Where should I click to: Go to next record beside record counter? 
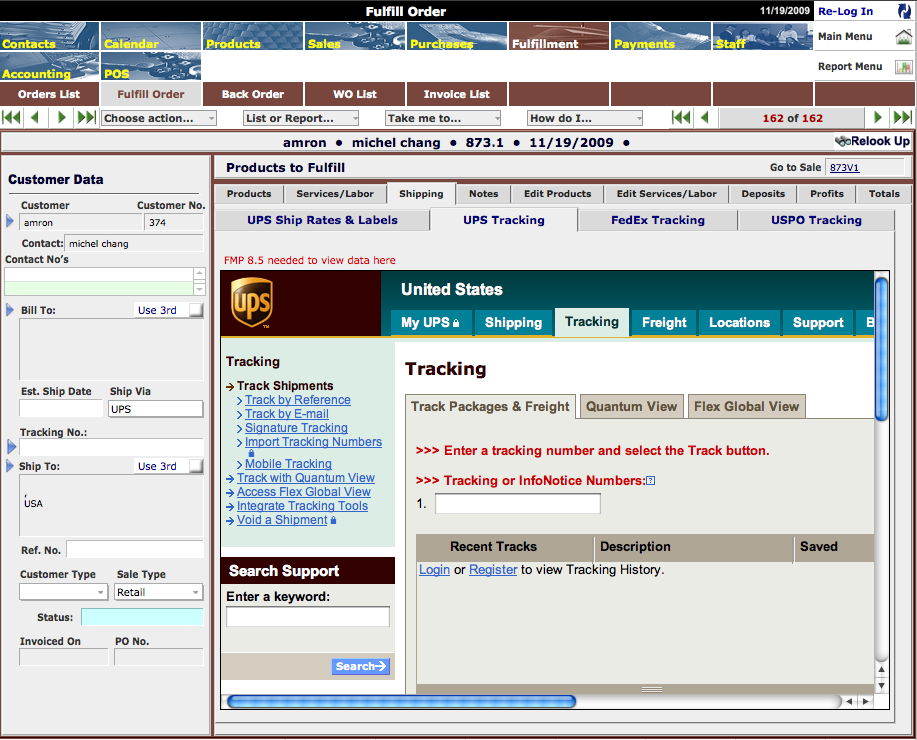point(877,118)
